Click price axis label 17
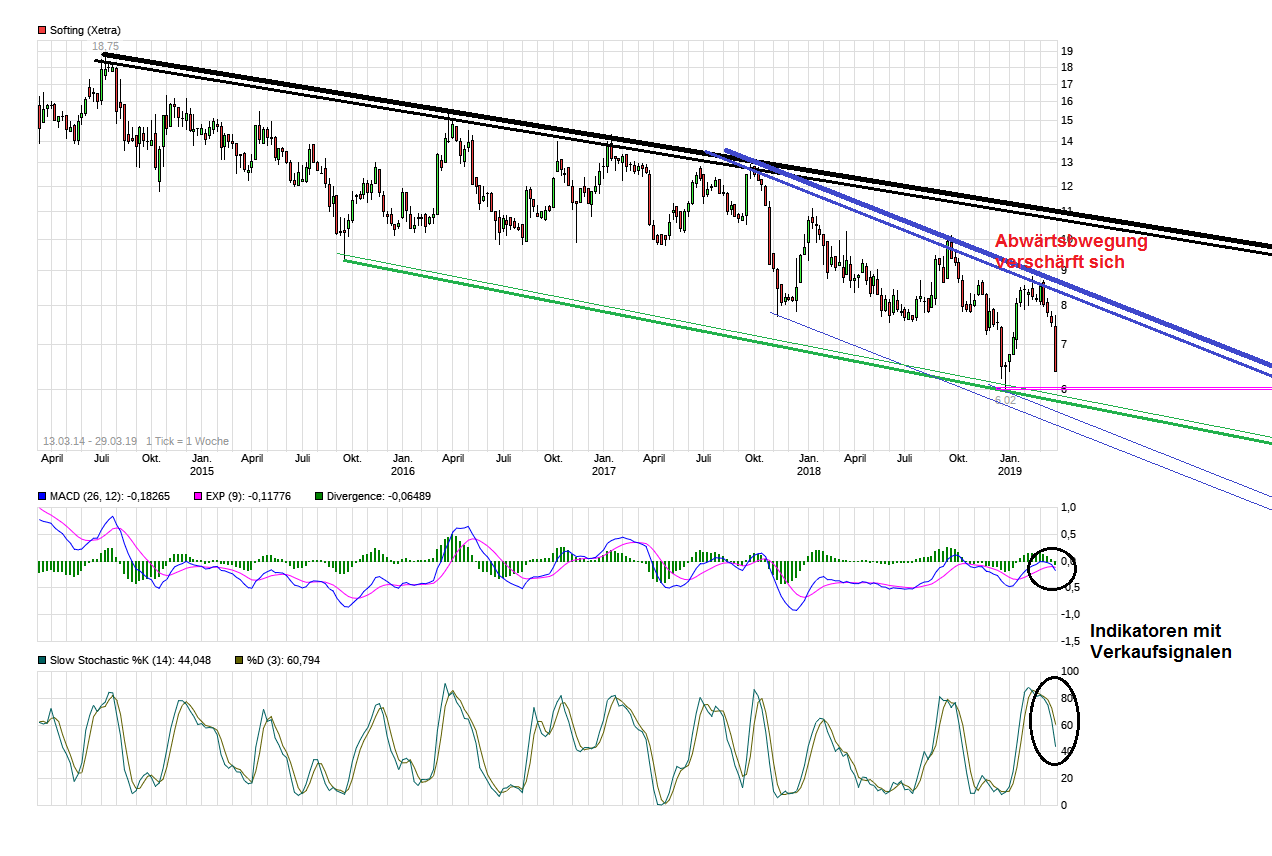 [1068, 84]
